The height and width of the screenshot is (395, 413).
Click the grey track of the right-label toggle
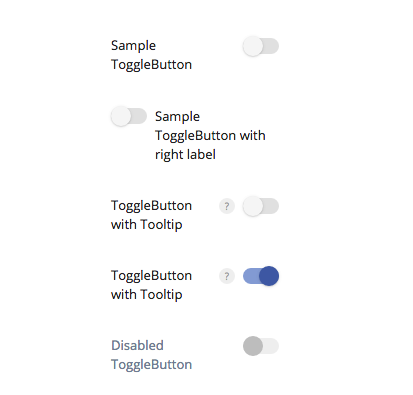(139, 116)
